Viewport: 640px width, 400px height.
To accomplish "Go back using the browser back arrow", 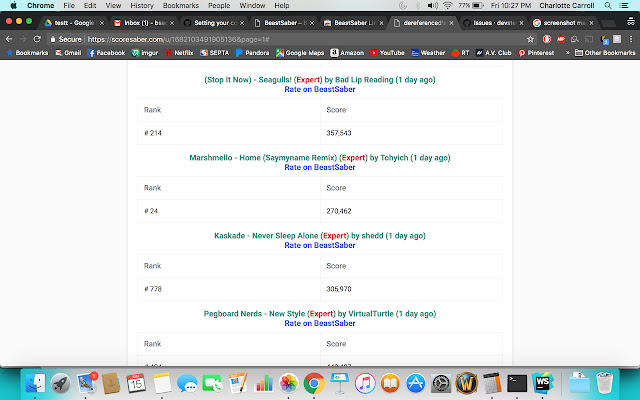I will pyautogui.click(x=9, y=39).
